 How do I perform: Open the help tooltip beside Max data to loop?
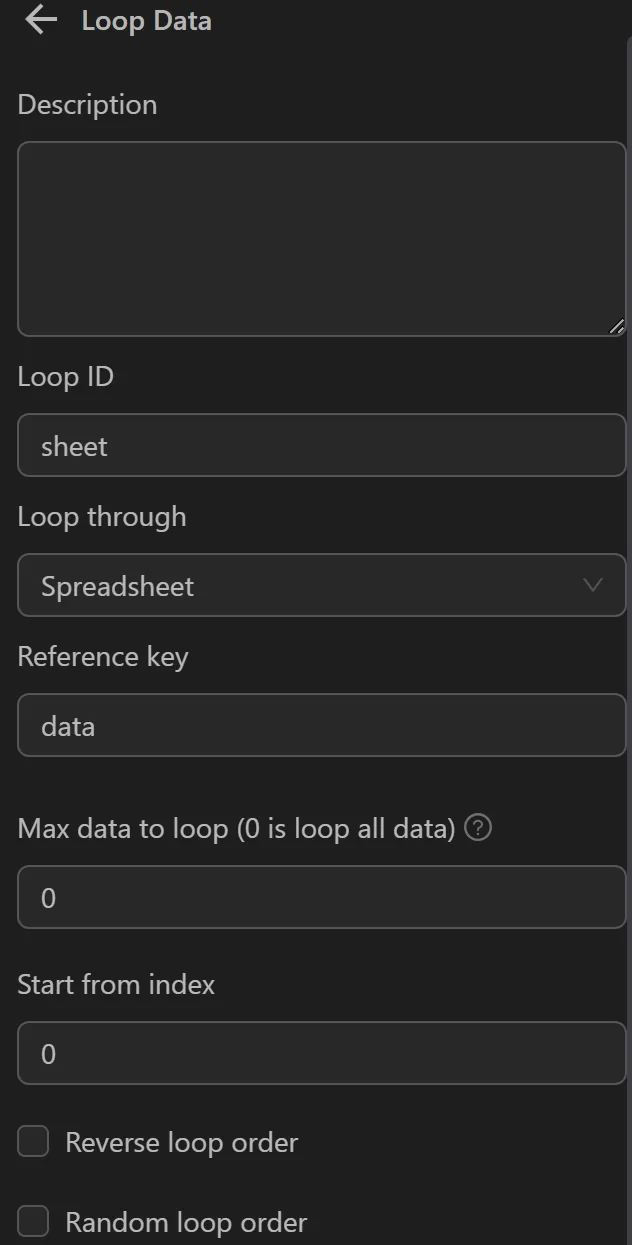pyautogui.click(x=478, y=828)
